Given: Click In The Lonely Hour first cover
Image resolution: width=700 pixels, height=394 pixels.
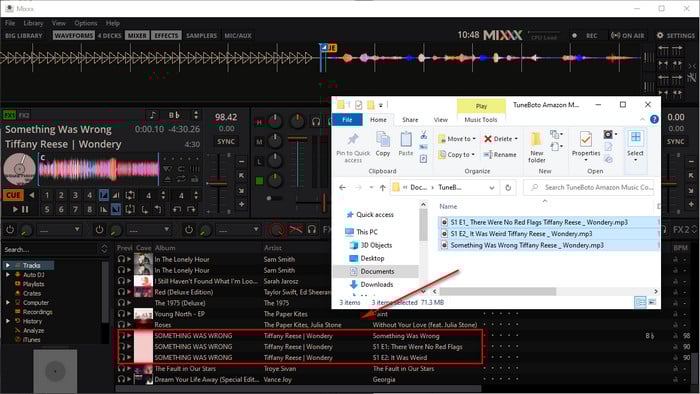Looking at the screenshot, I should coord(143,259).
